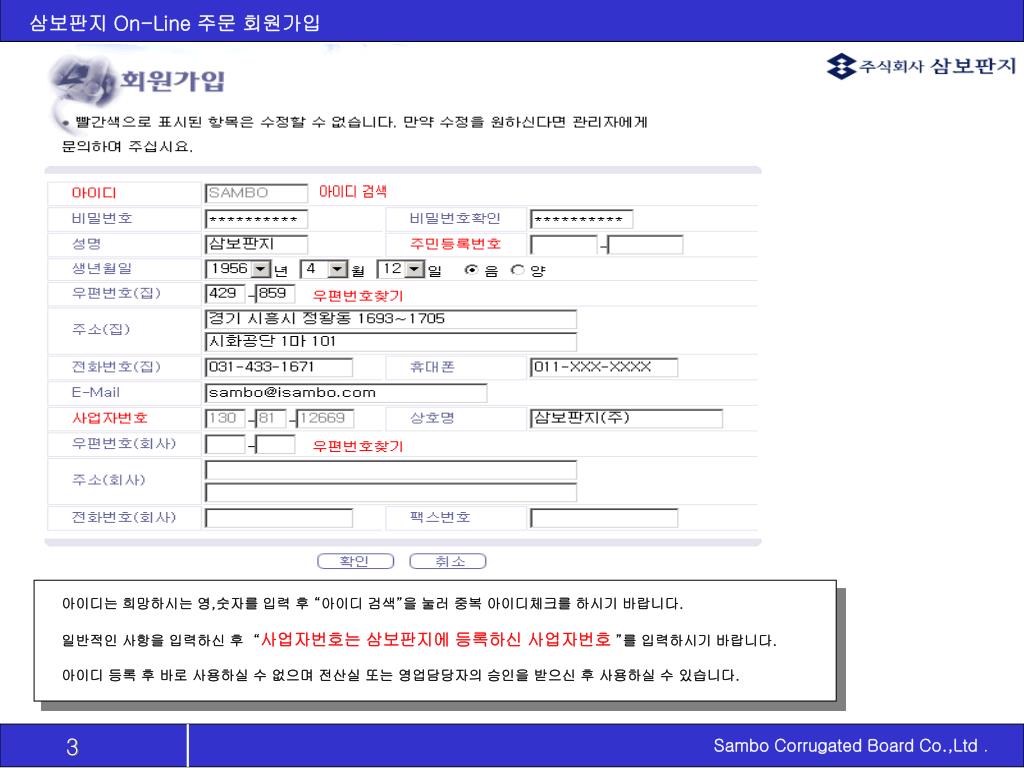Click 우편번호찾기 link for company address
1024x768 pixels.
click(358, 447)
